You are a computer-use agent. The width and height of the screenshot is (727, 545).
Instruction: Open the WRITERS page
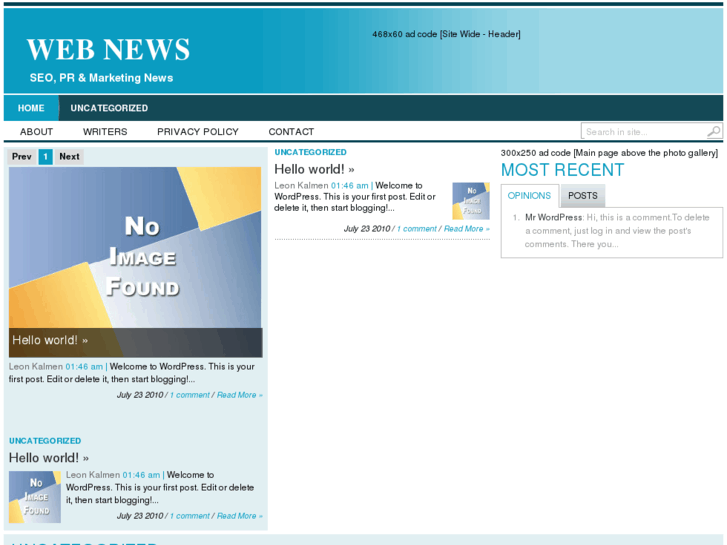click(x=105, y=132)
